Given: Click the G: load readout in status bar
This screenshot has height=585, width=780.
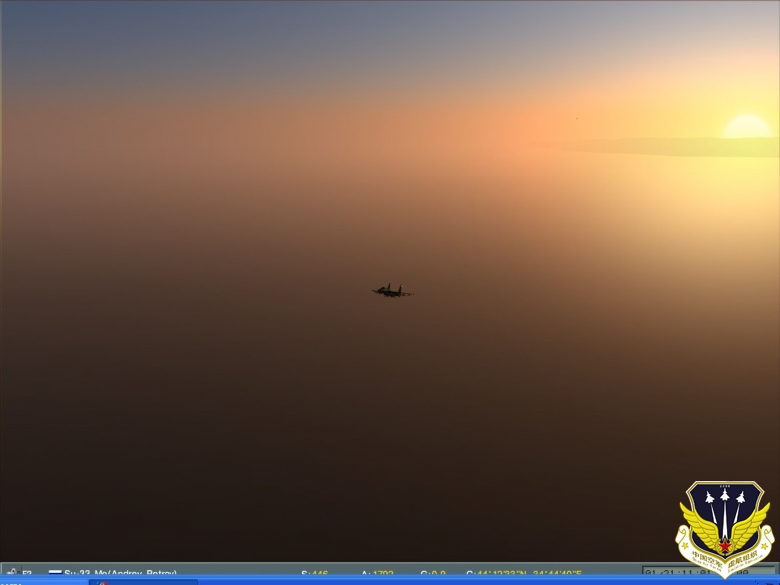Looking at the screenshot, I should click(x=432, y=574).
